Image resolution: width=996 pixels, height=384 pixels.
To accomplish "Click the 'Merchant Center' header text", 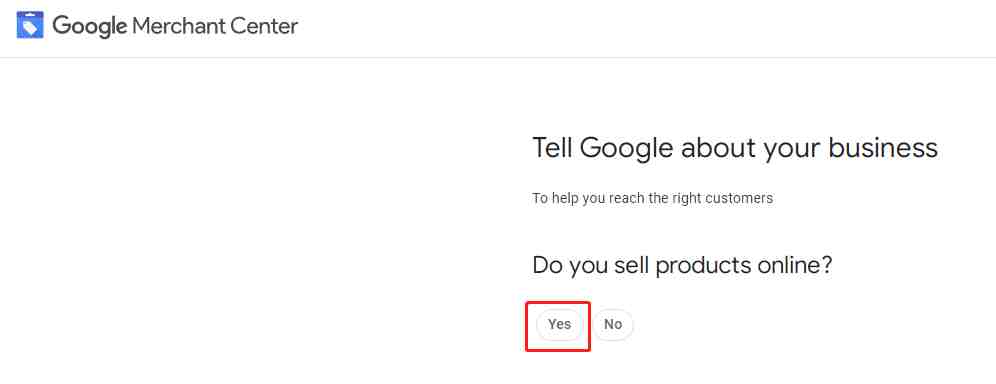I will pos(215,26).
